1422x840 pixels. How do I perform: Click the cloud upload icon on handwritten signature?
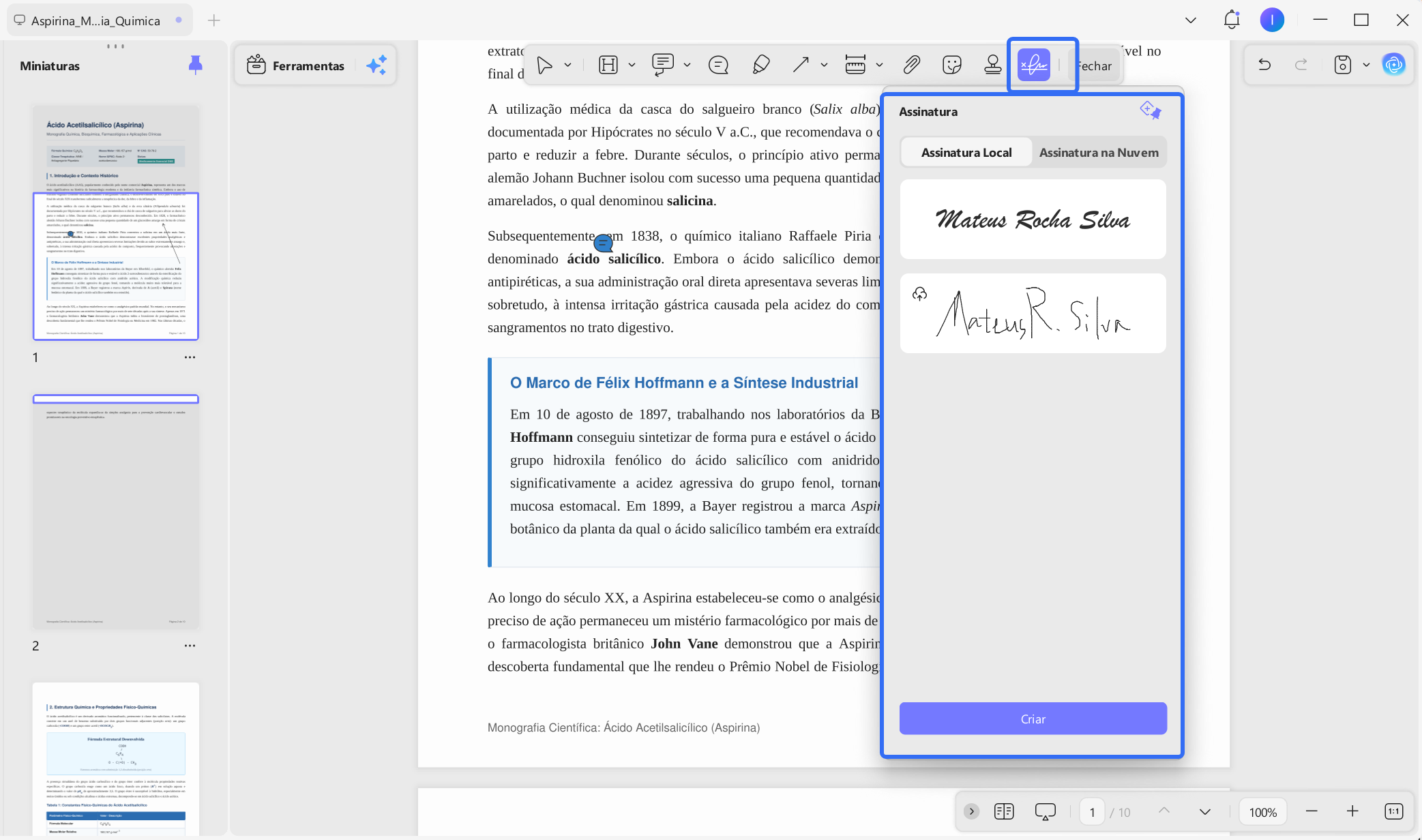pos(920,294)
